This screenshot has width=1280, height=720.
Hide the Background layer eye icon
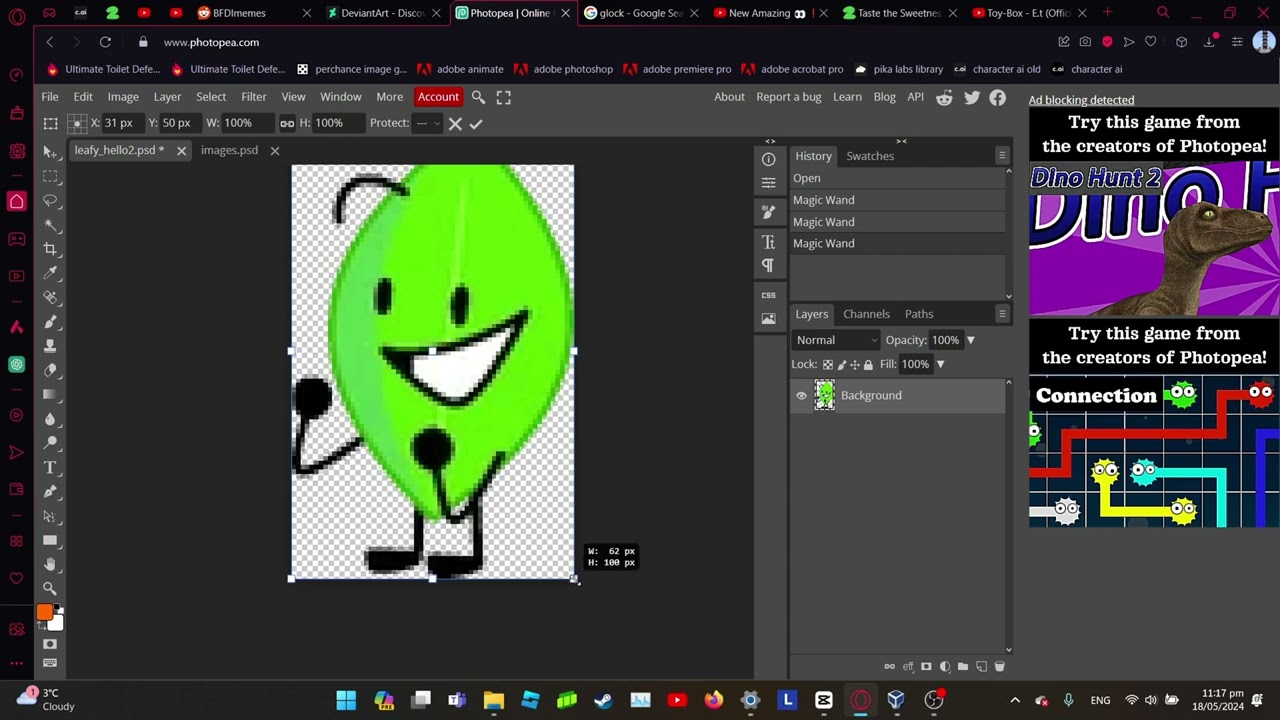click(801, 396)
